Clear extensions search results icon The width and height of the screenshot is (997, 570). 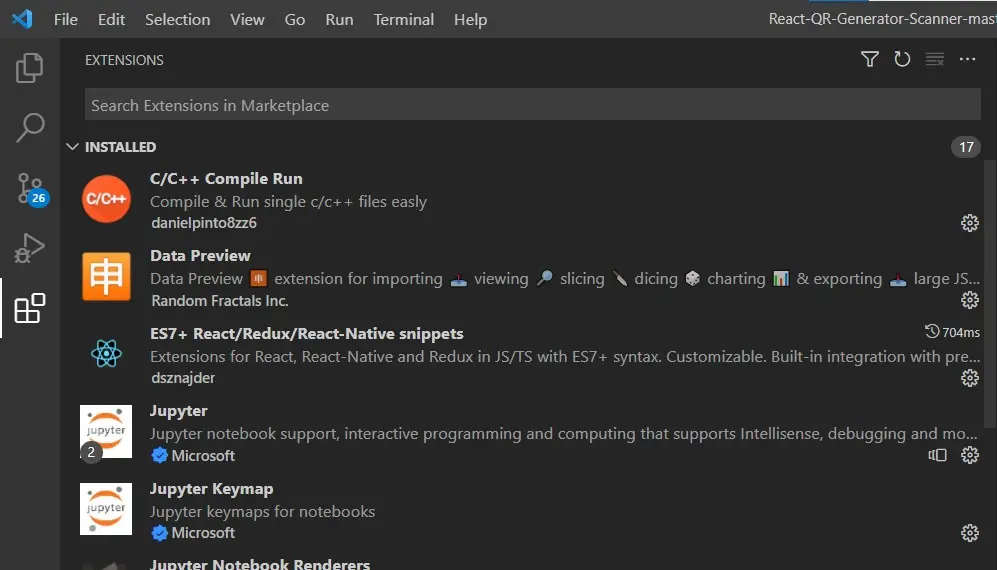(x=935, y=59)
